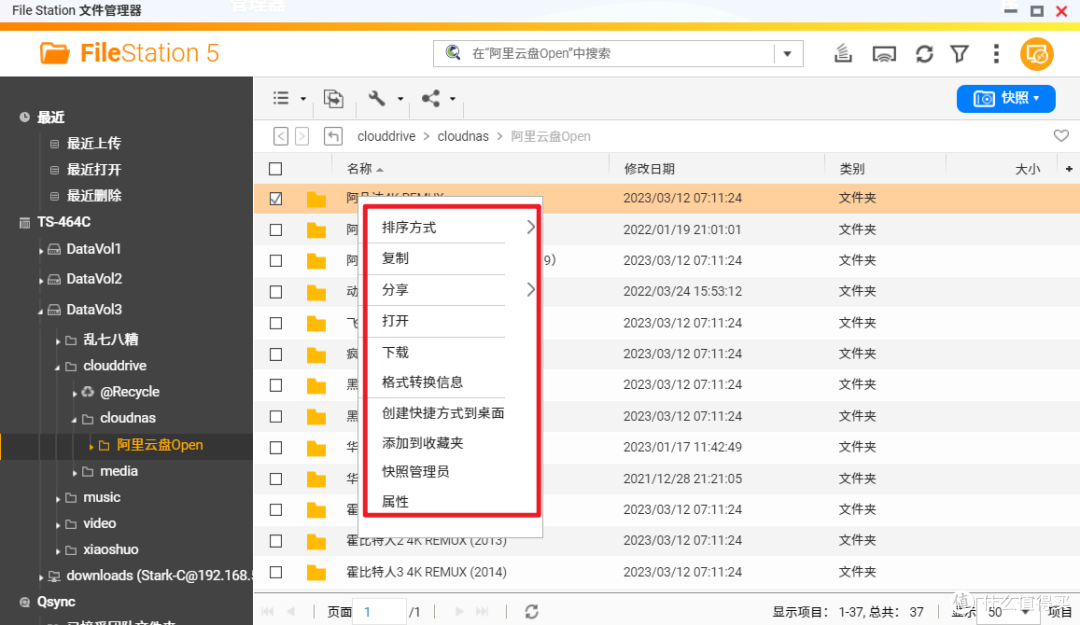Add current folder to favorites via heart icon
Image resolution: width=1080 pixels, height=625 pixels.
1061,135
